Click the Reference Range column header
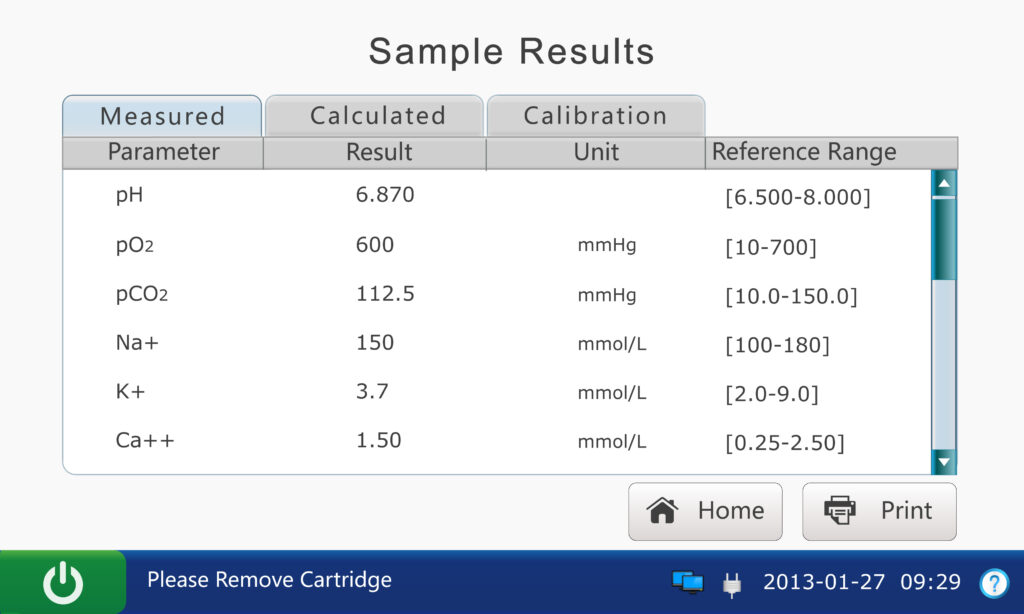Image resolution: width=1024 pixels, height=614 pixels. [x=803, y=152]
